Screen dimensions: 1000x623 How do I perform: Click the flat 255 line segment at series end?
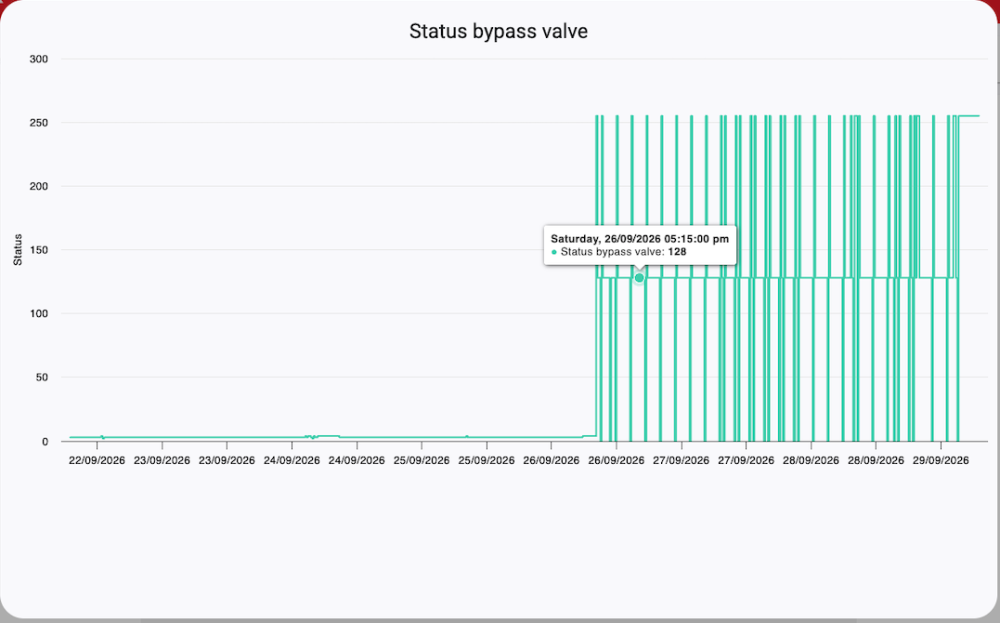pos(969,116)
